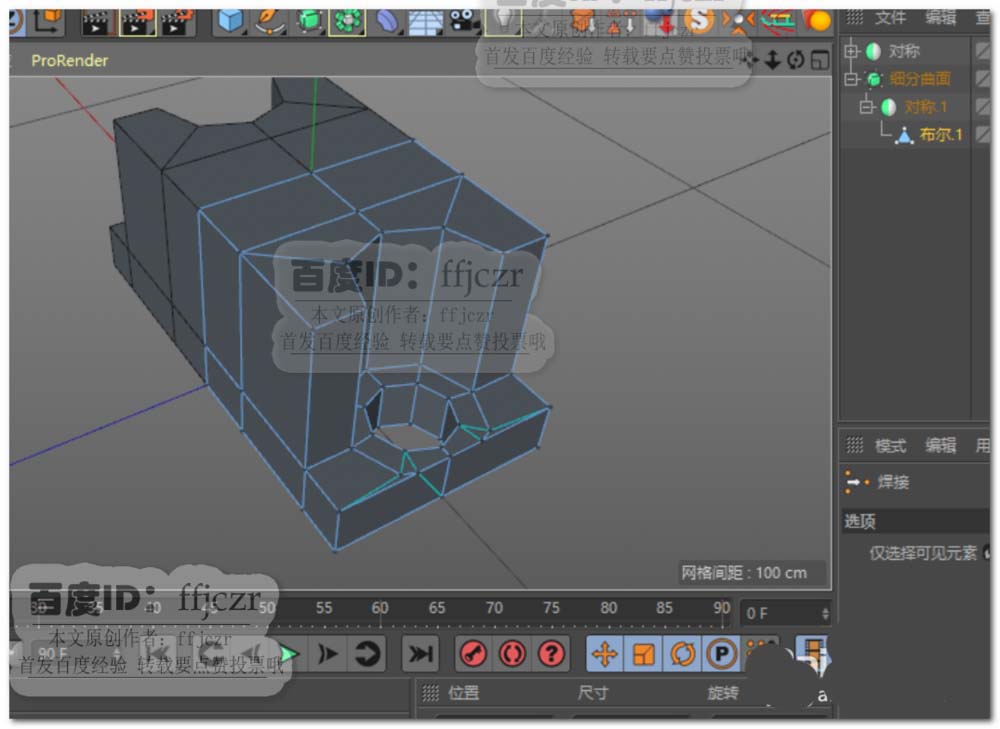Click the 网格间距 : 100 cm label

[744, 573]
